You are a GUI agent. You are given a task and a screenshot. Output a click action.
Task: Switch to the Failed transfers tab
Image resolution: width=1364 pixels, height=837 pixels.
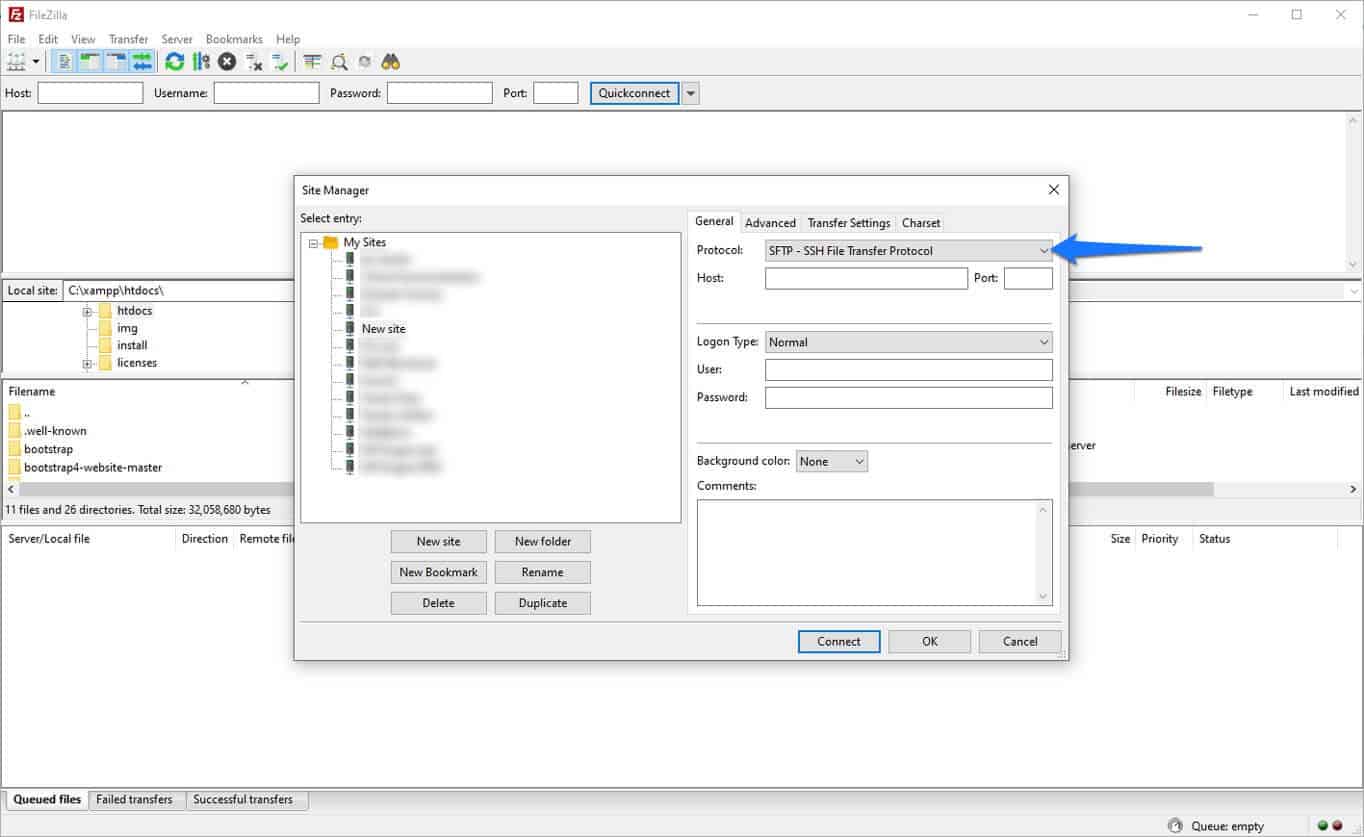pos(134,800)
